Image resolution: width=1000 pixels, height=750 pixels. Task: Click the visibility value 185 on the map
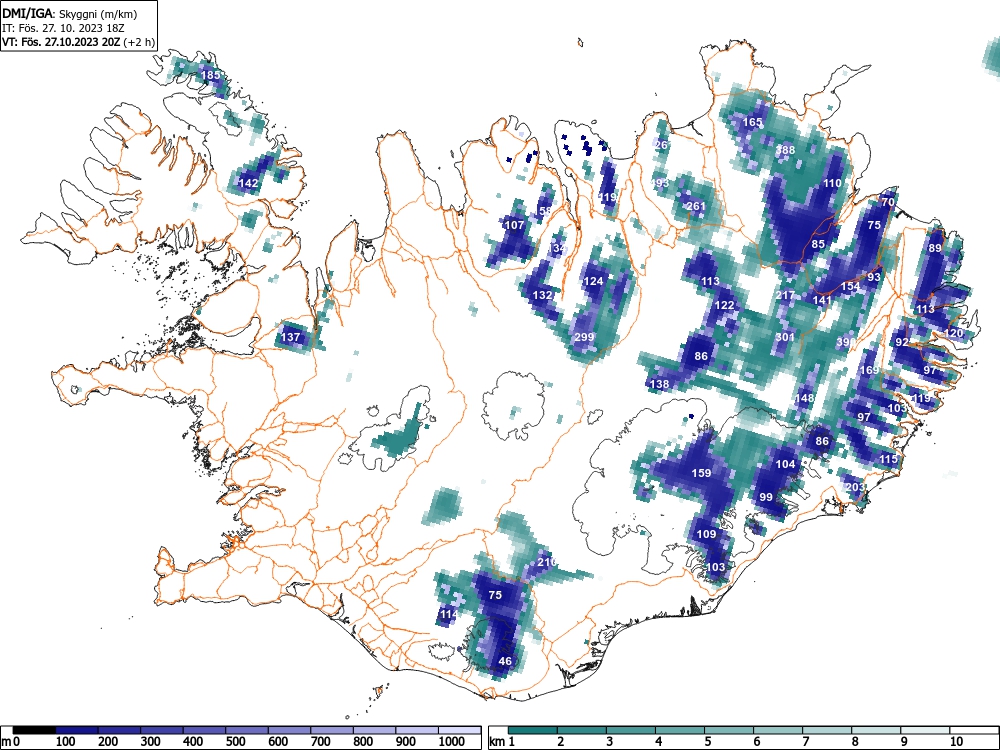210,75
